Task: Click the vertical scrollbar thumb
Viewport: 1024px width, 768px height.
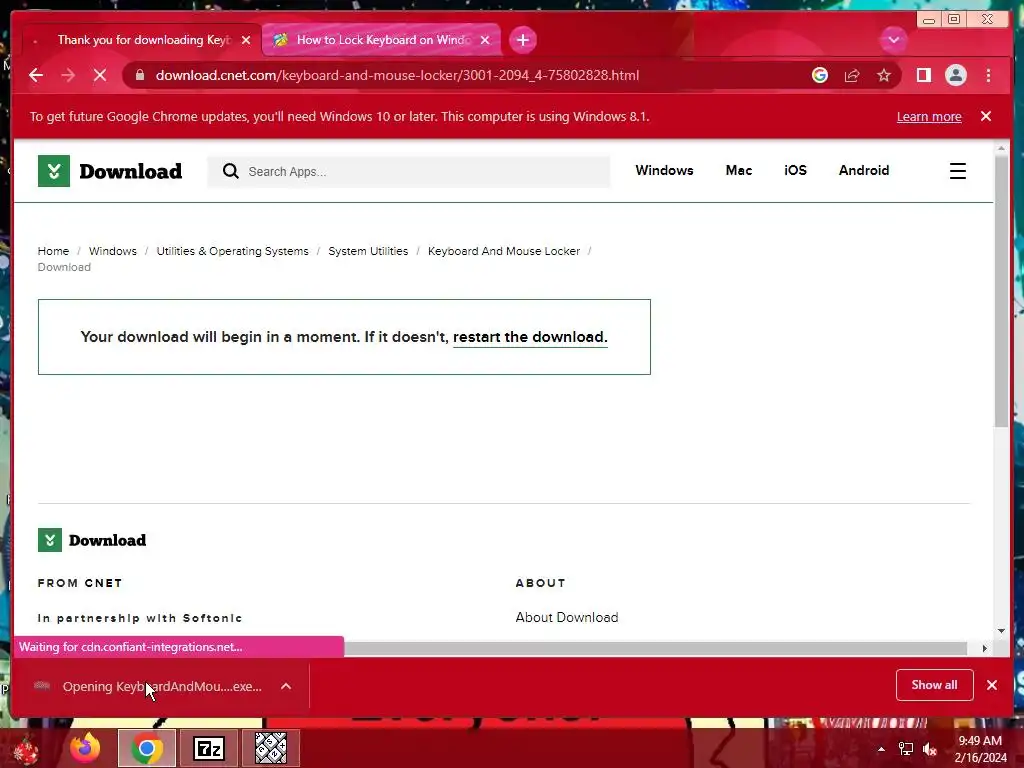Action: point(1001,291)
